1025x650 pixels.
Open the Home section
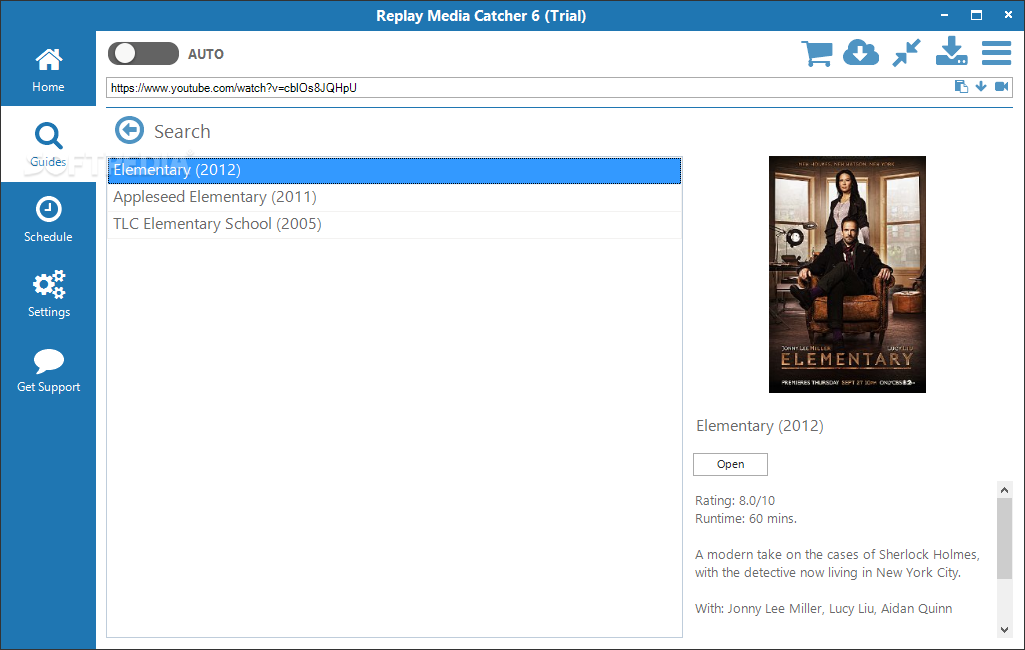[x=48, y=70]
